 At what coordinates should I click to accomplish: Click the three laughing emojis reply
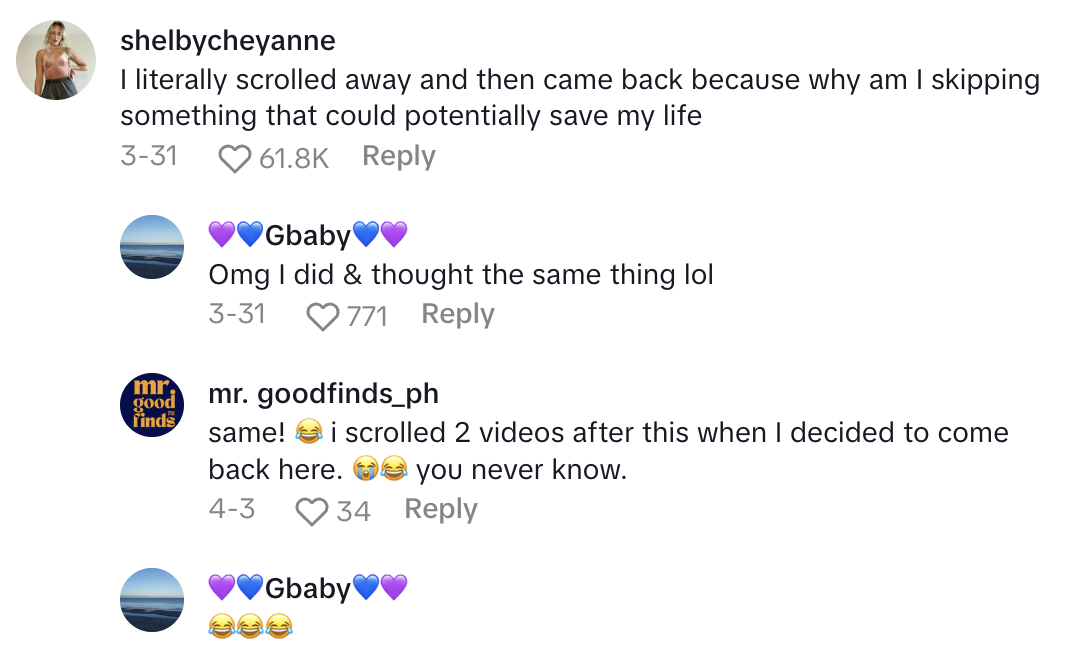point(250,626)
